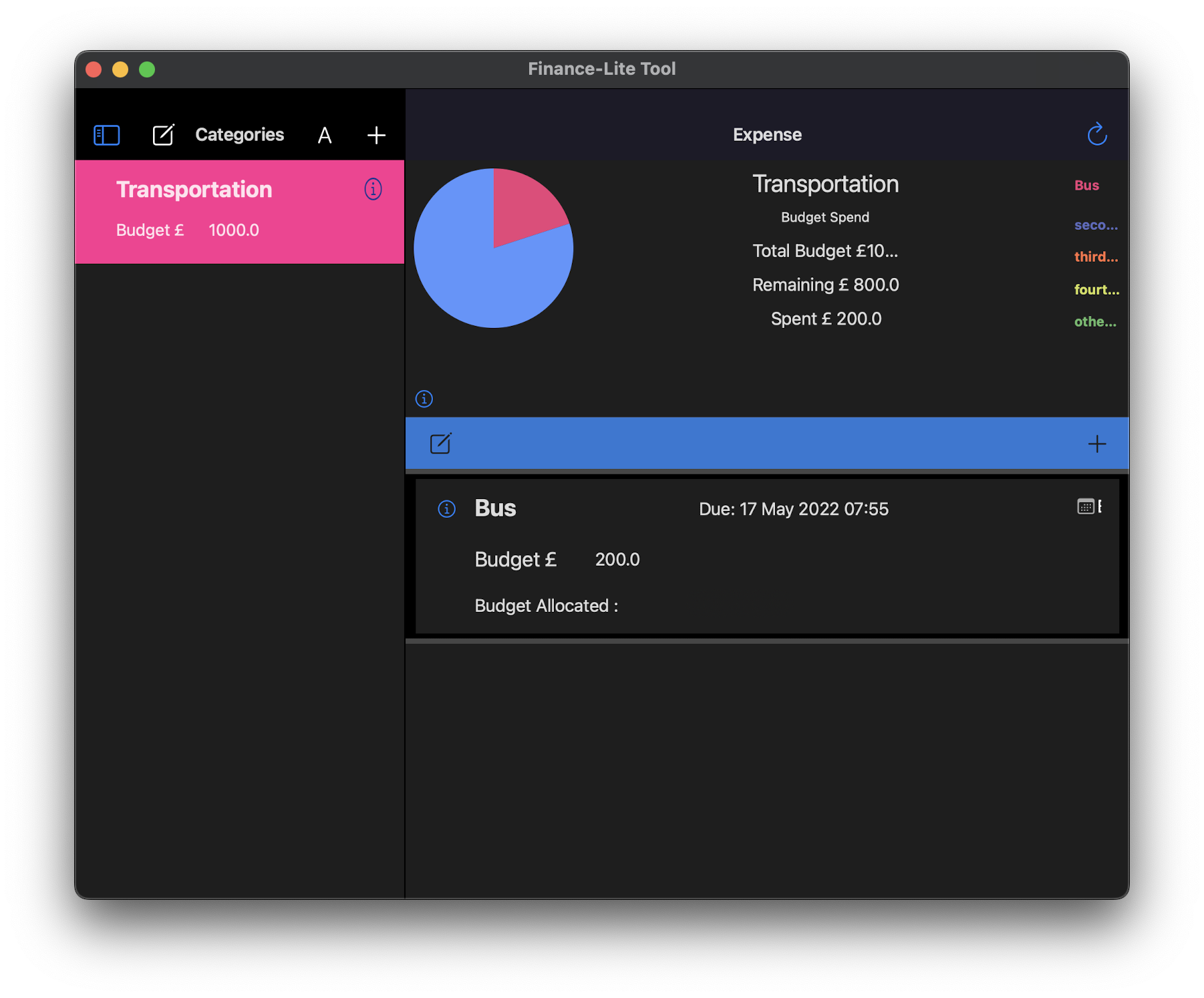Click 'Spent £ 200.0' text
The width and height of the screenshot is (1204, 998).
tap(826, 319)
